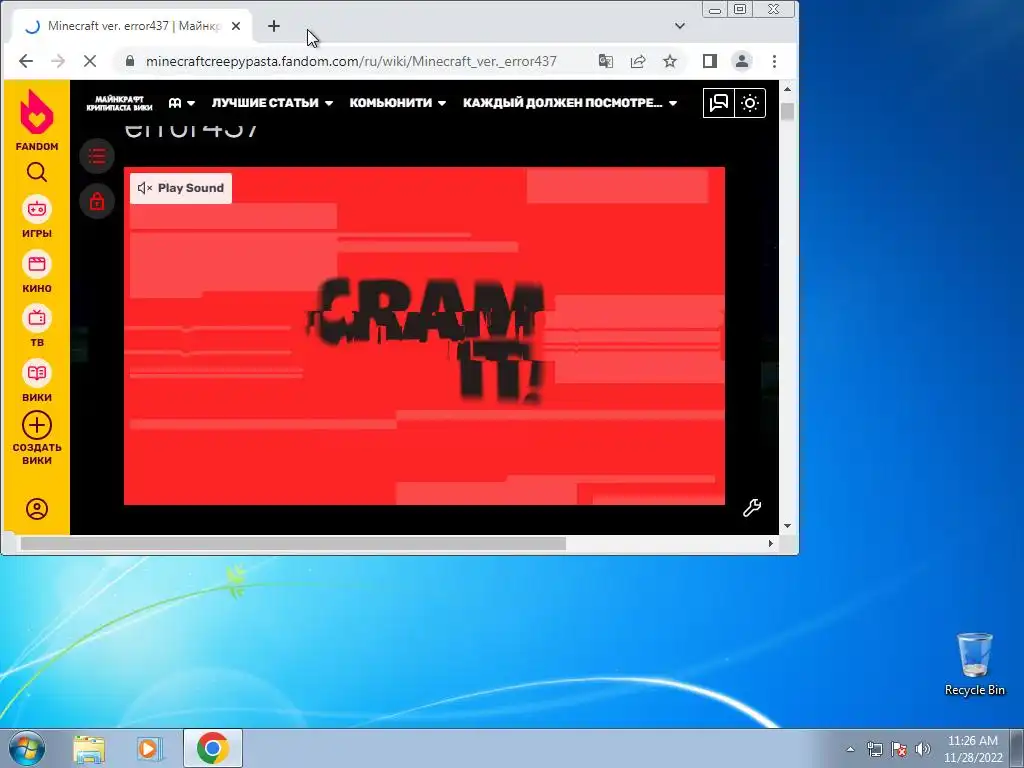The width and height of the screenshot is (1024, 768).
Task: Click the Майнкрафт Крипипаста Вики logo
Action: click(119, 103)
